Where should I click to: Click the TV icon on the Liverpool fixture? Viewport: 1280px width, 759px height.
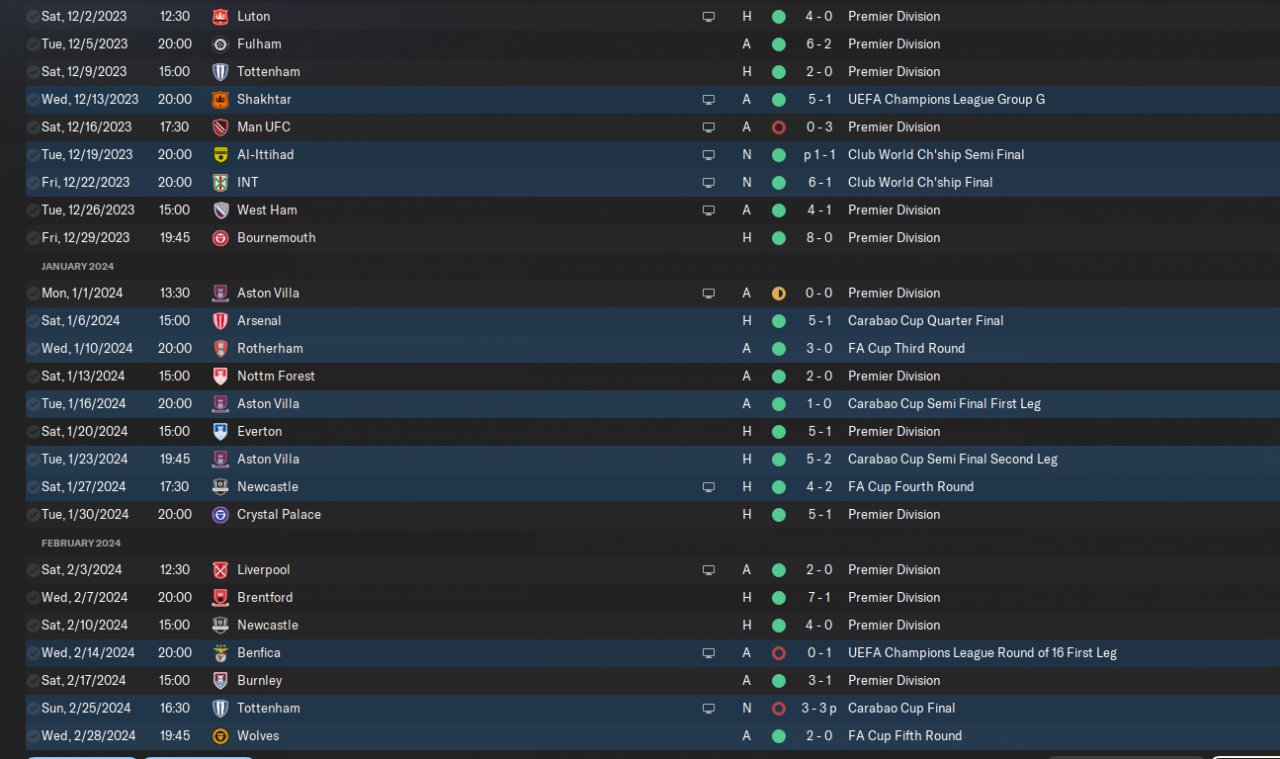708,570
